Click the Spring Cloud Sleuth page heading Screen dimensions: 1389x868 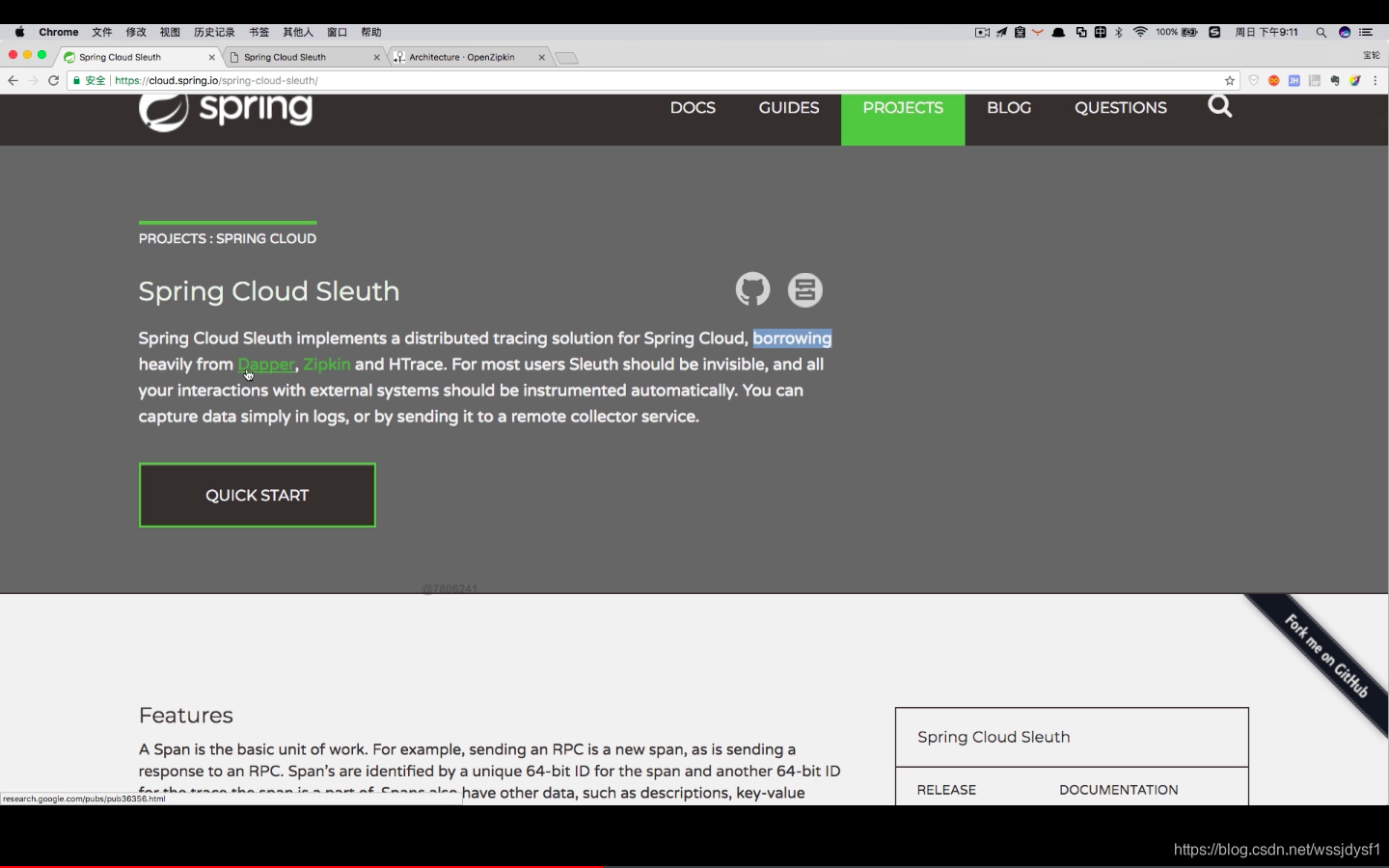[x=269, y=291]
